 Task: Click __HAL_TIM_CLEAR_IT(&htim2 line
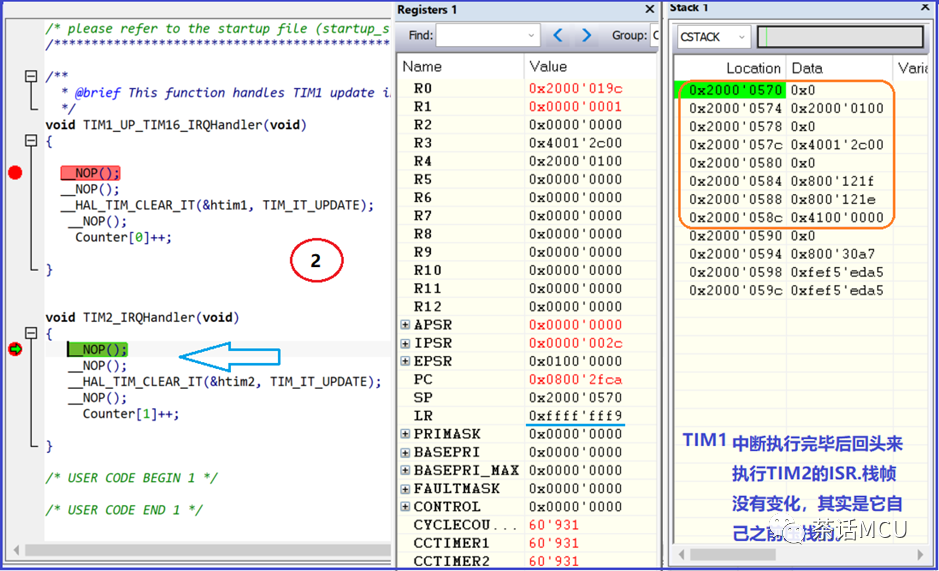click(224, 382)
